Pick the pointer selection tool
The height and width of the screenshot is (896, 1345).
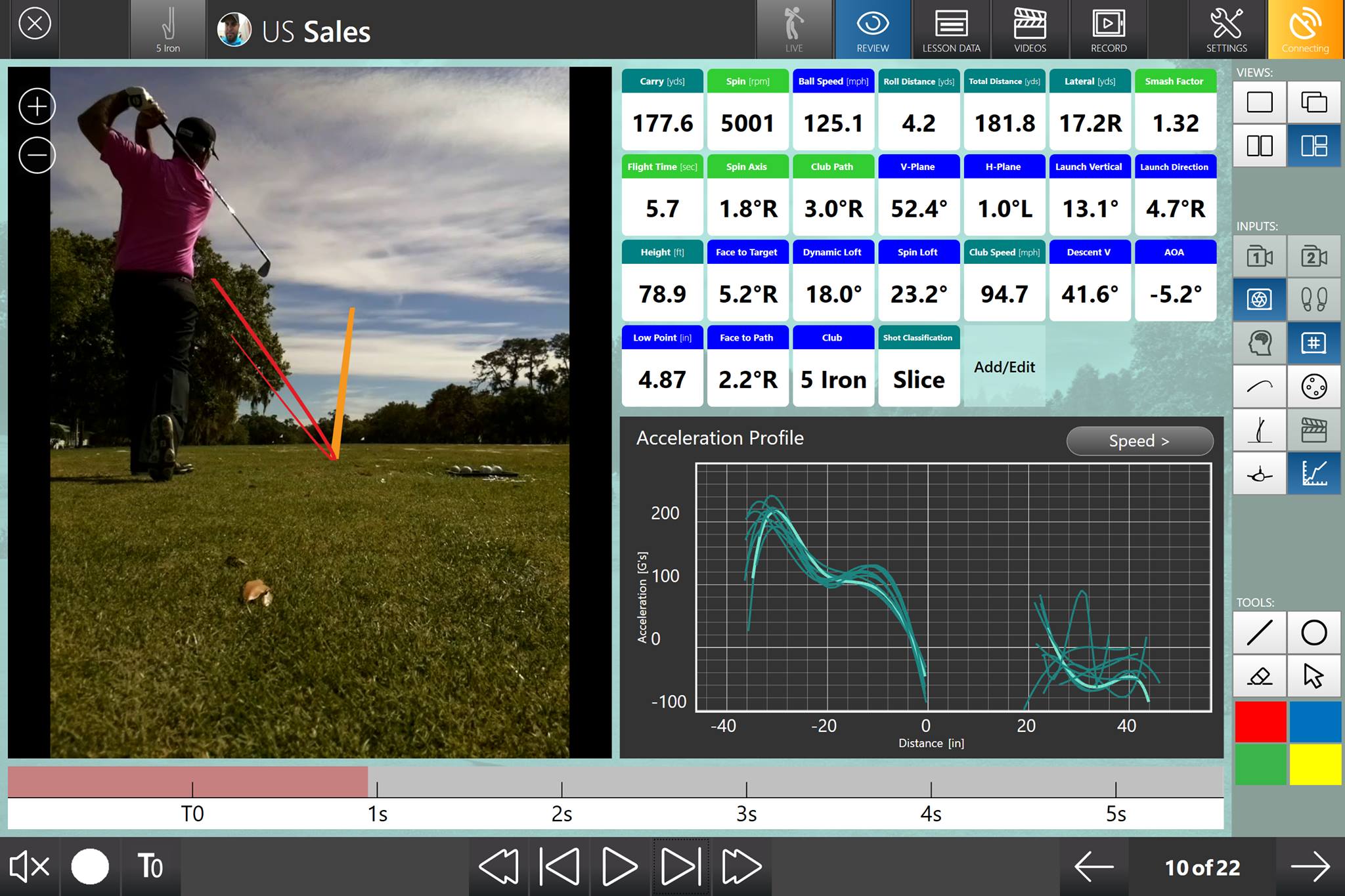1313,676
